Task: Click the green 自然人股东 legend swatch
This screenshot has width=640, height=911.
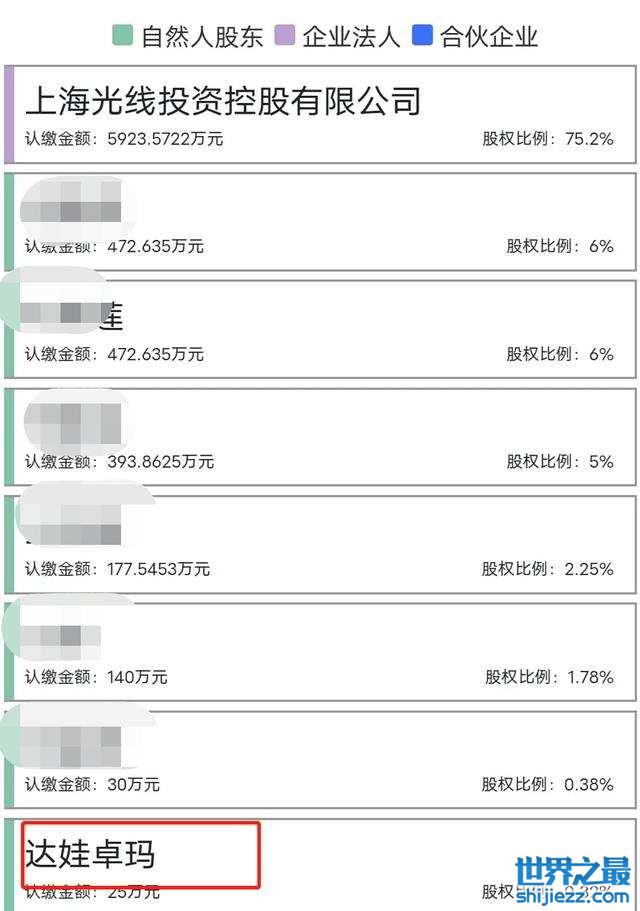Action: (122, 37)
